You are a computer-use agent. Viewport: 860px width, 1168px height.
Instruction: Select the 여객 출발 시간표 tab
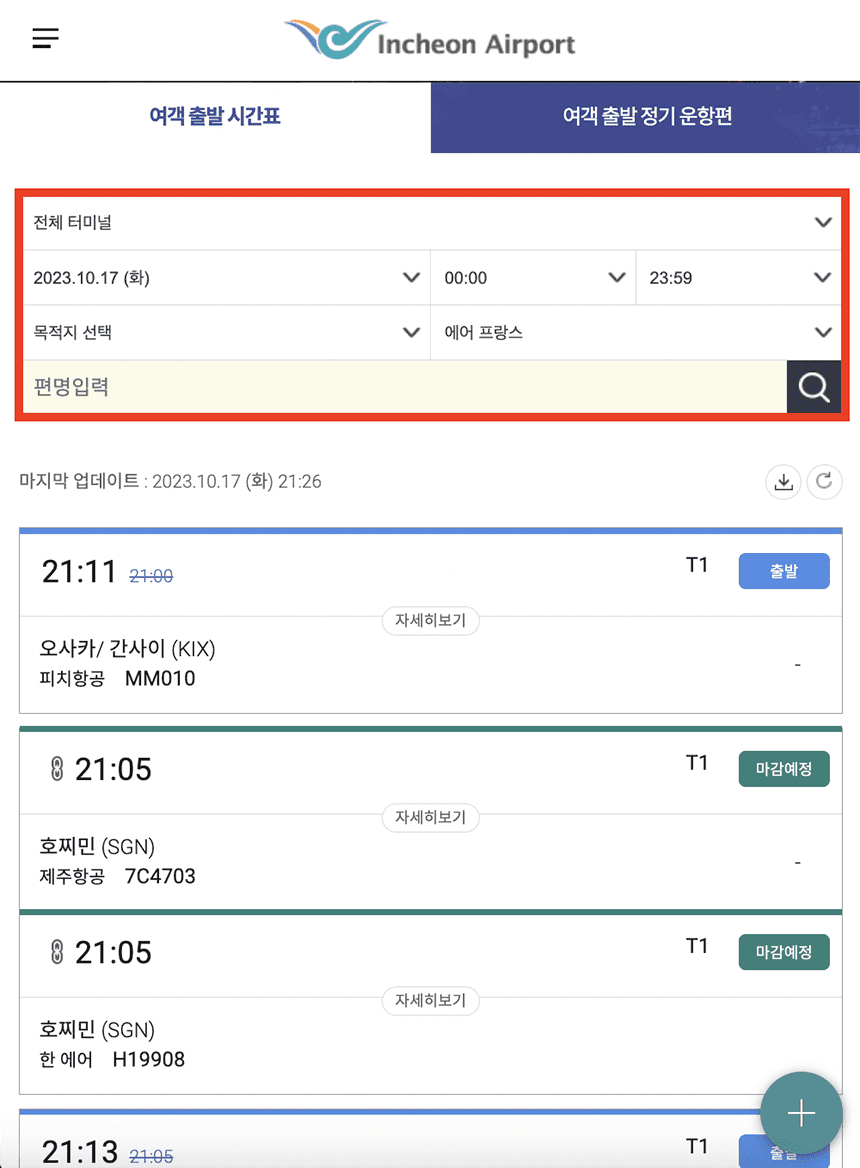click(x=213, y=117)
